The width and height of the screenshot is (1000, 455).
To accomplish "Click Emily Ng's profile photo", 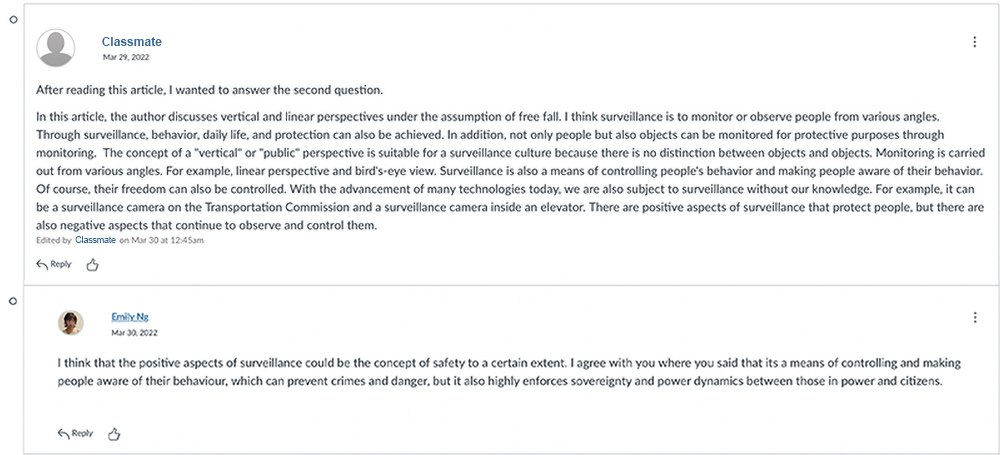I will 71,322.
